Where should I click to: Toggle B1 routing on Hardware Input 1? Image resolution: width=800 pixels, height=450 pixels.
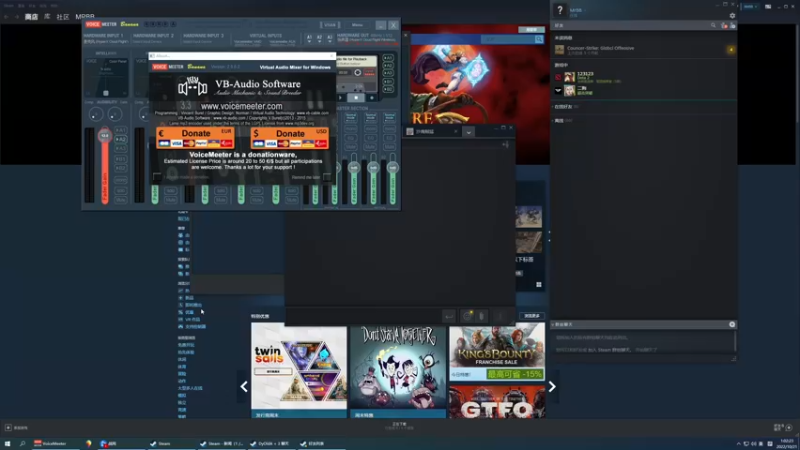click(x=120, y=159)
